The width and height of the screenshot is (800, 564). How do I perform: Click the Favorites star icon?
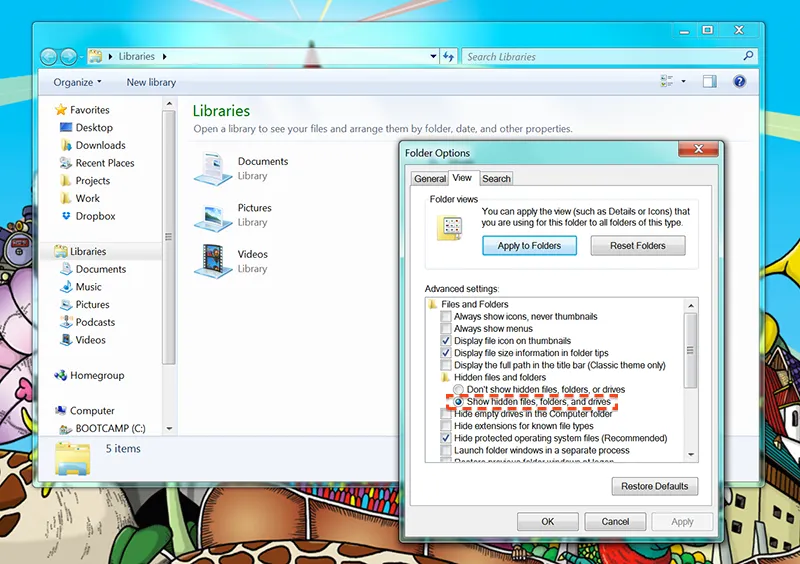61,109
